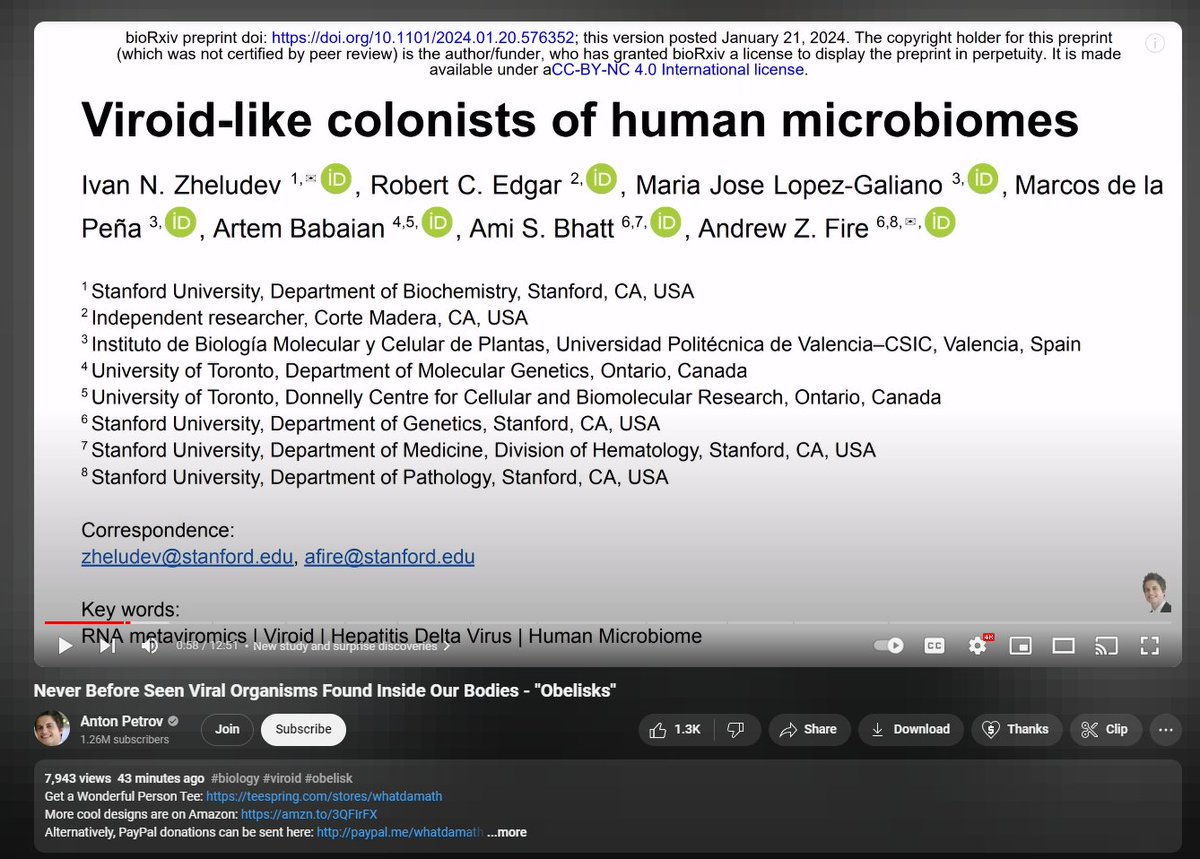Open the teespring.com store link
Image resolution: width=1200 pixels, height=859 pixels.
point(325,796)
